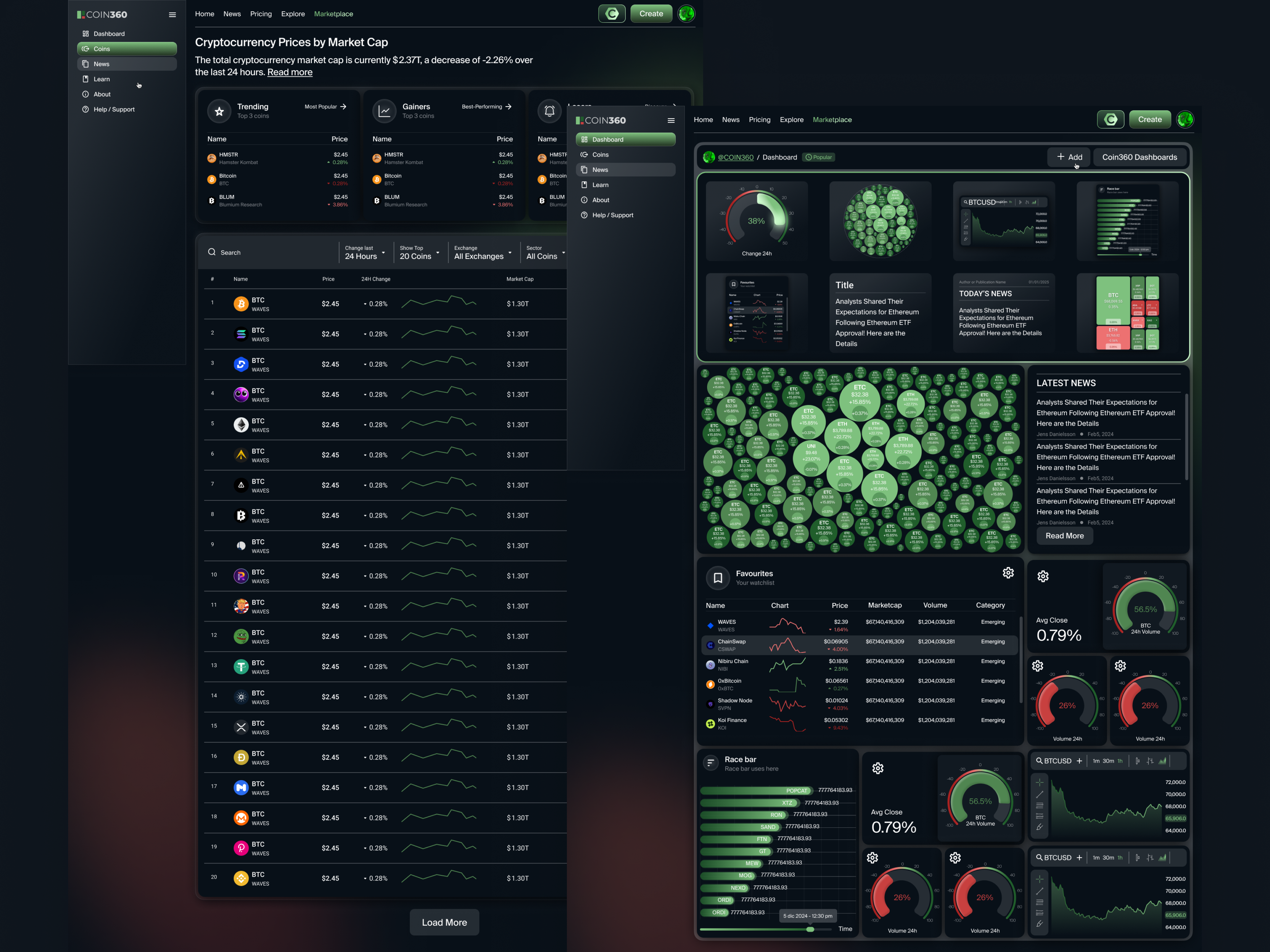Click the Load More button
This screenshot has width=1270, height=952.
coord(444,922)
